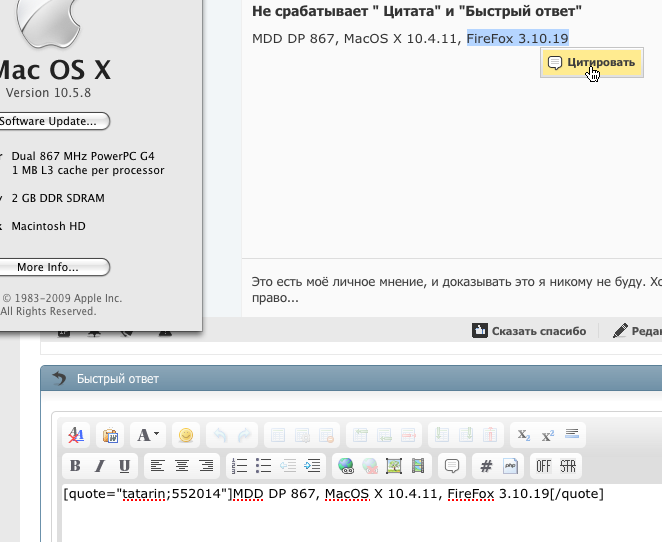Screen dimensions: 662x542
Task: Click the highlighted text FireFox 3.10.19
Action: [x=518, y=38]
